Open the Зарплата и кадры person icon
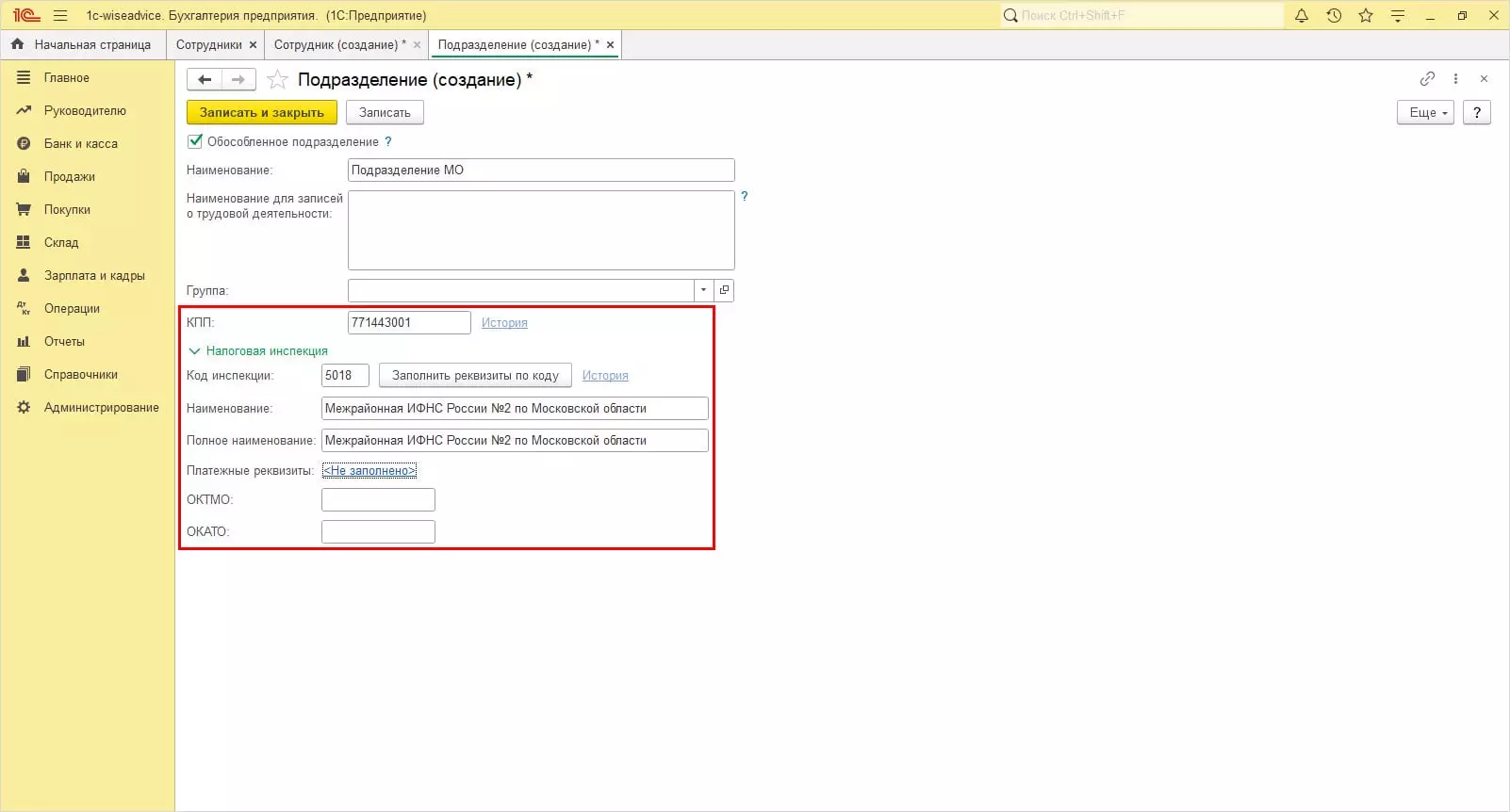1510x812 pixels. coord(24,275)
